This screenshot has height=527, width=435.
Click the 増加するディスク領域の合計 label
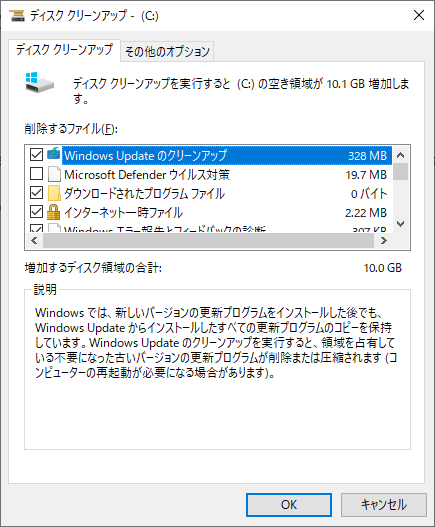[93, 268]
